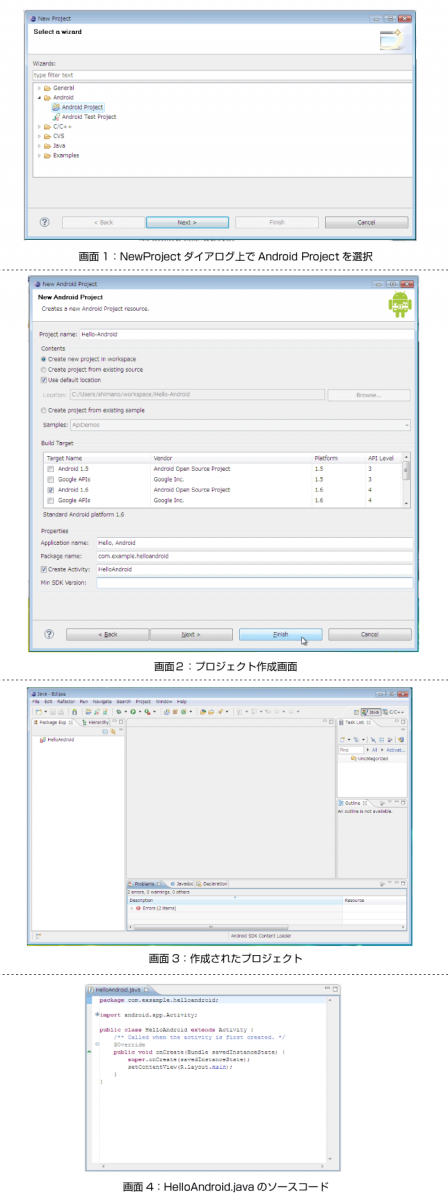Click Next in the New Project dialog

pos(187,222)
